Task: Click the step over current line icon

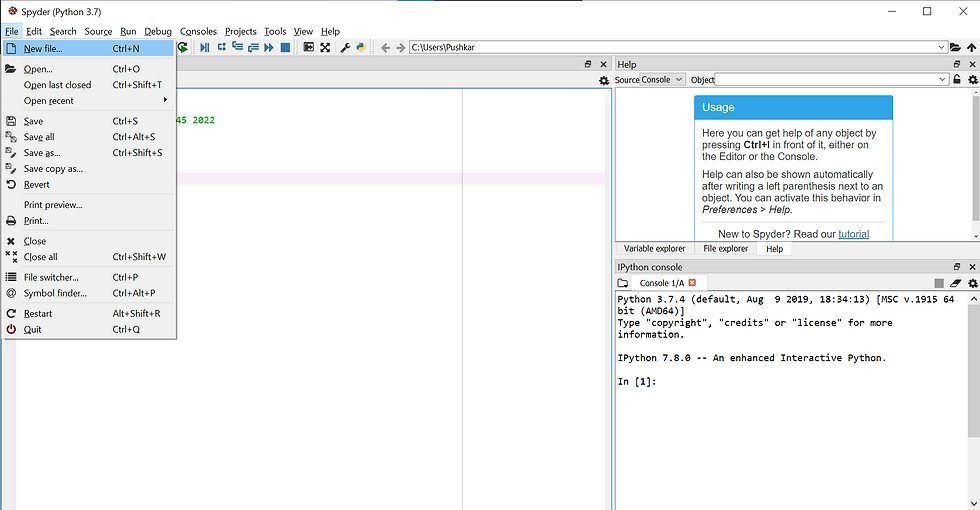Action: click(221, 48)
